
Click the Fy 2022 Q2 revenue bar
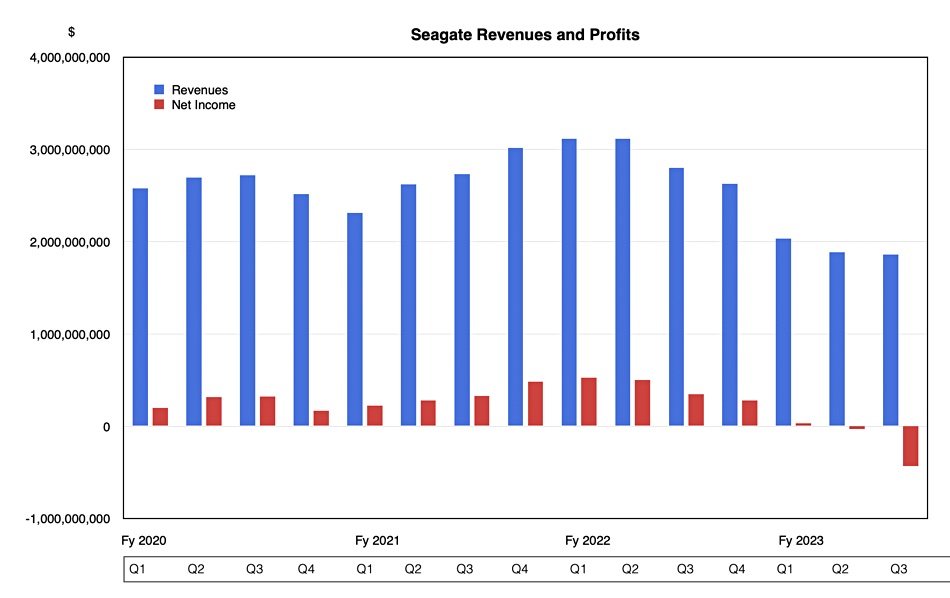point(623,282)
